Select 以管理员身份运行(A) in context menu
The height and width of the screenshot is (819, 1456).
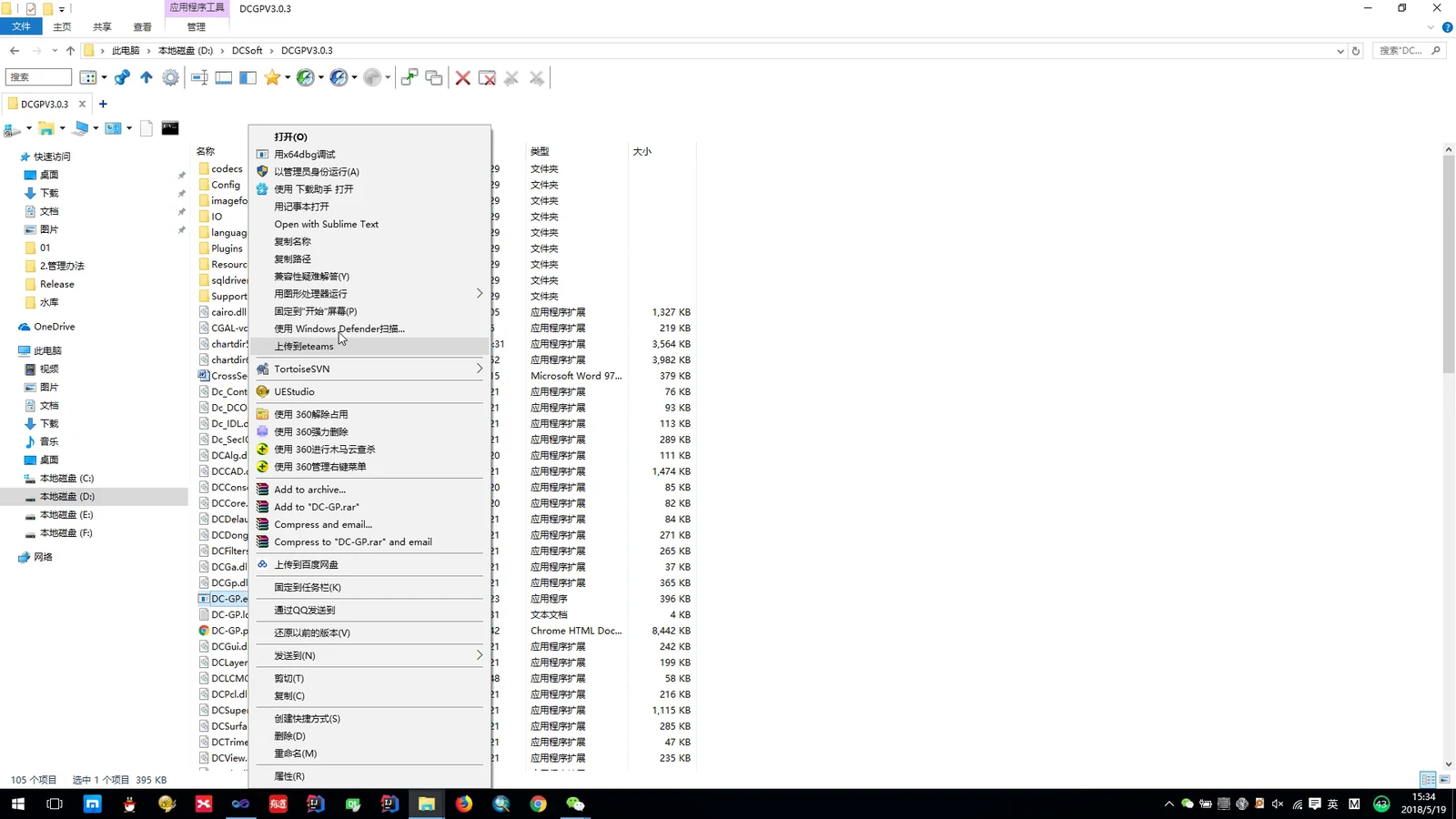pyautogui.click(x=369, y=171)
